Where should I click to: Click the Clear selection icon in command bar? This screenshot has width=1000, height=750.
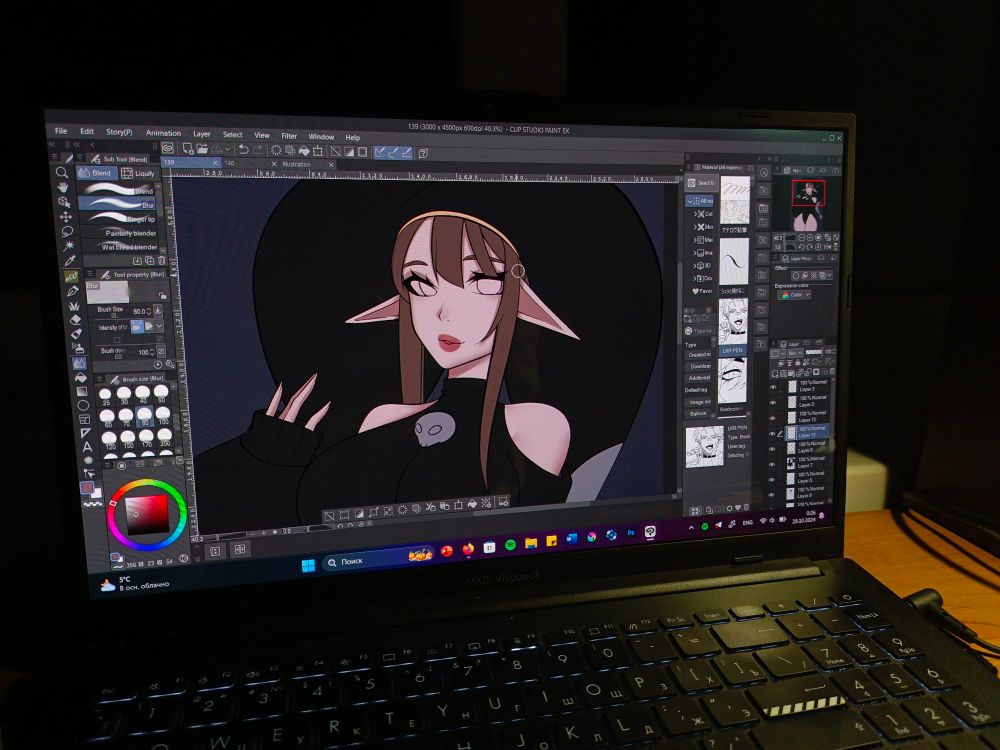pyautogui.click(x=276, y=150)
